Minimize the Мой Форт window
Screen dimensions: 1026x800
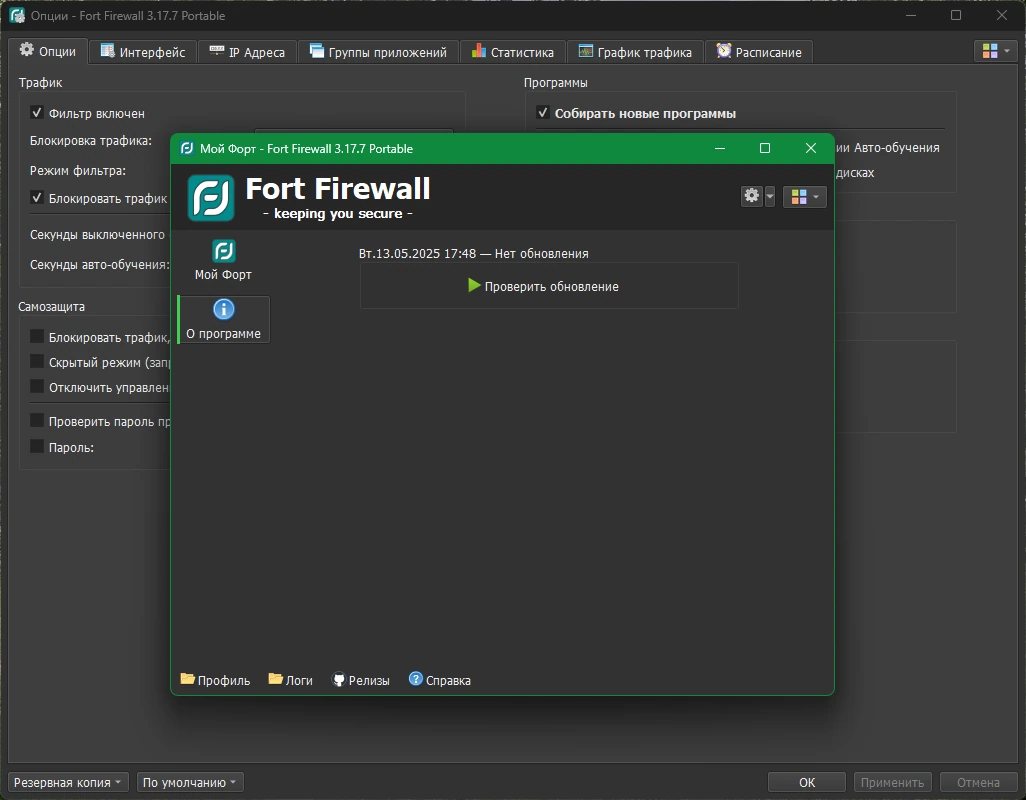(720, 148)
